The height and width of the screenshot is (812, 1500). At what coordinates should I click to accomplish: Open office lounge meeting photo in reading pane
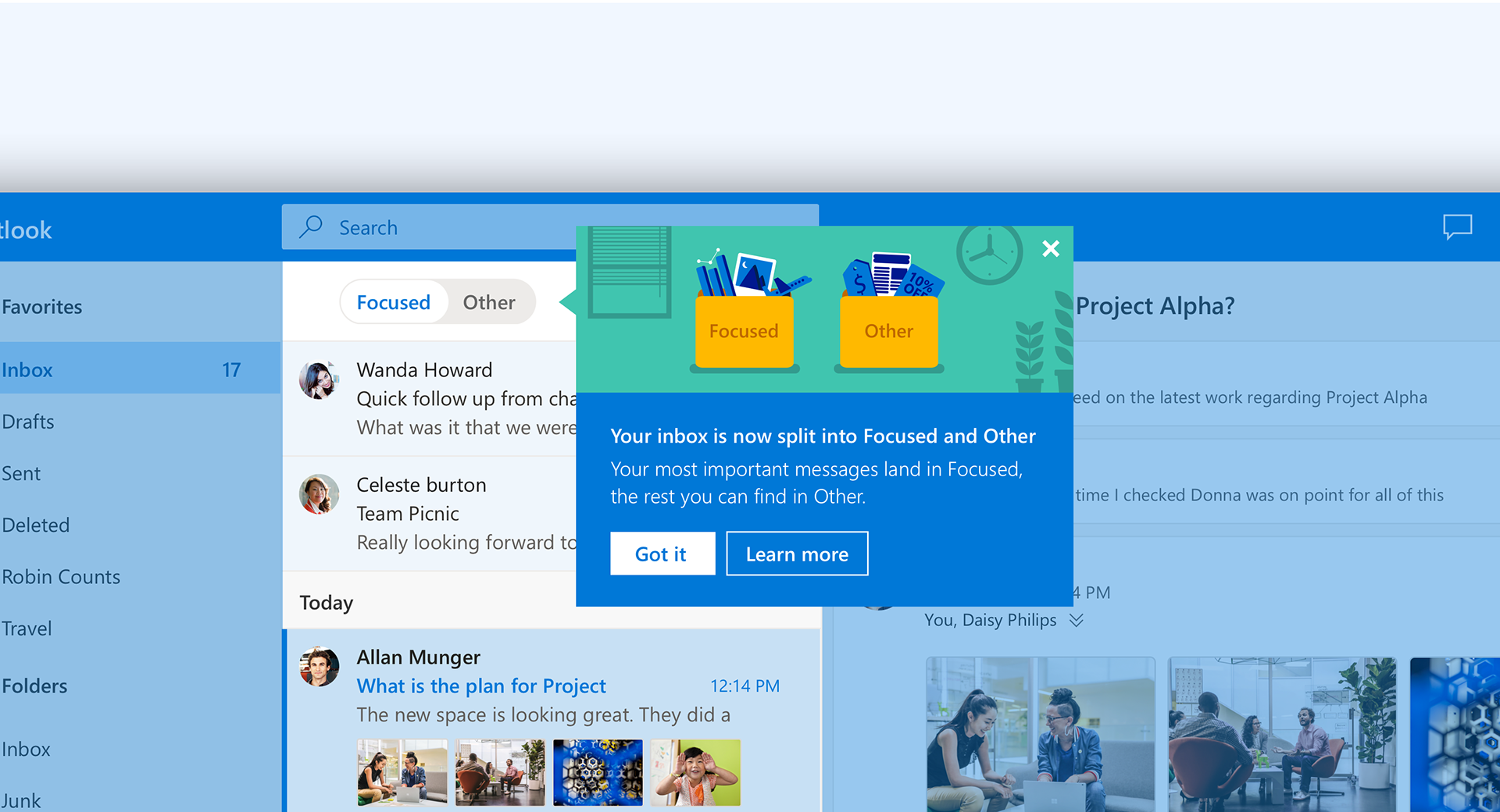1282,735
